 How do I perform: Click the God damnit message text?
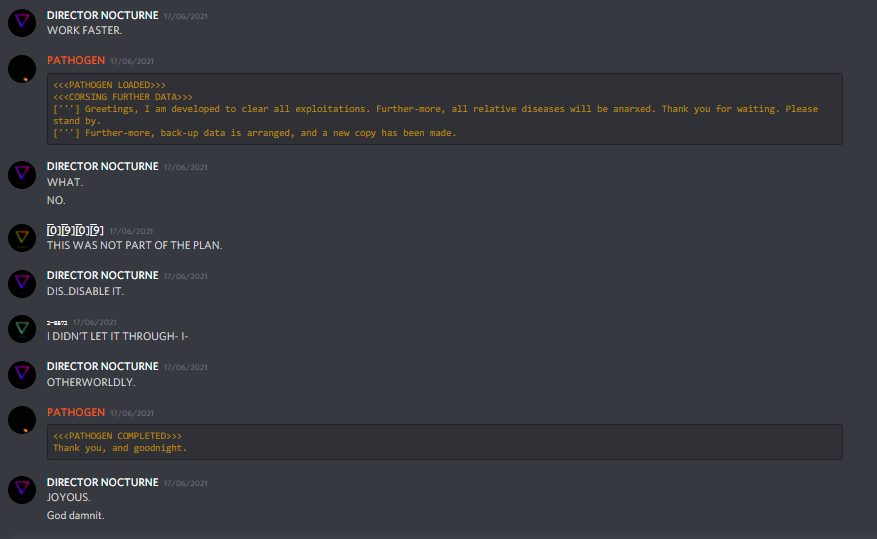click(x=76, y=516)
